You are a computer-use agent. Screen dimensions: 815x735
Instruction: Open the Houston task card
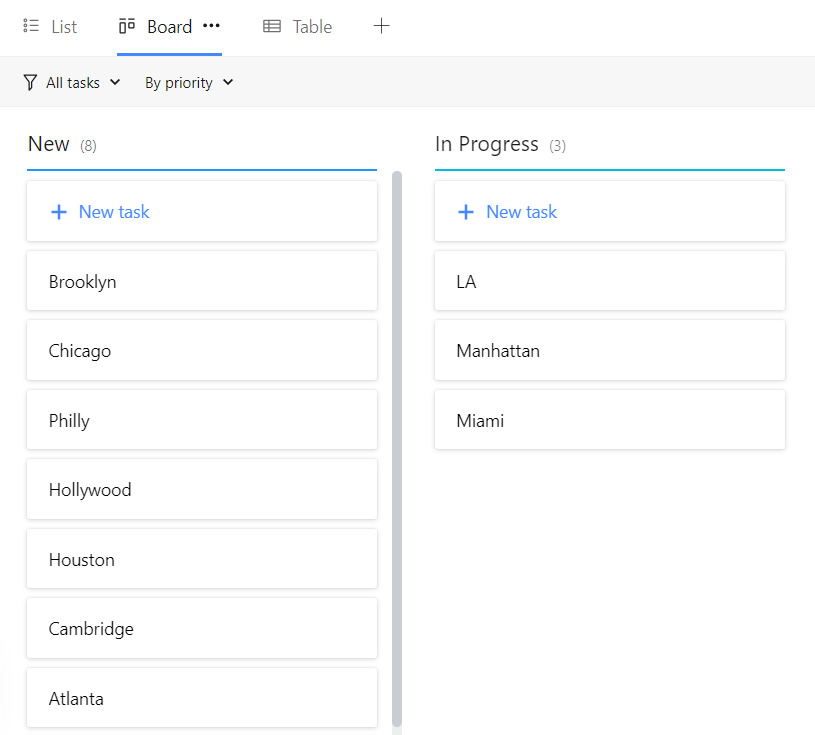202,559
